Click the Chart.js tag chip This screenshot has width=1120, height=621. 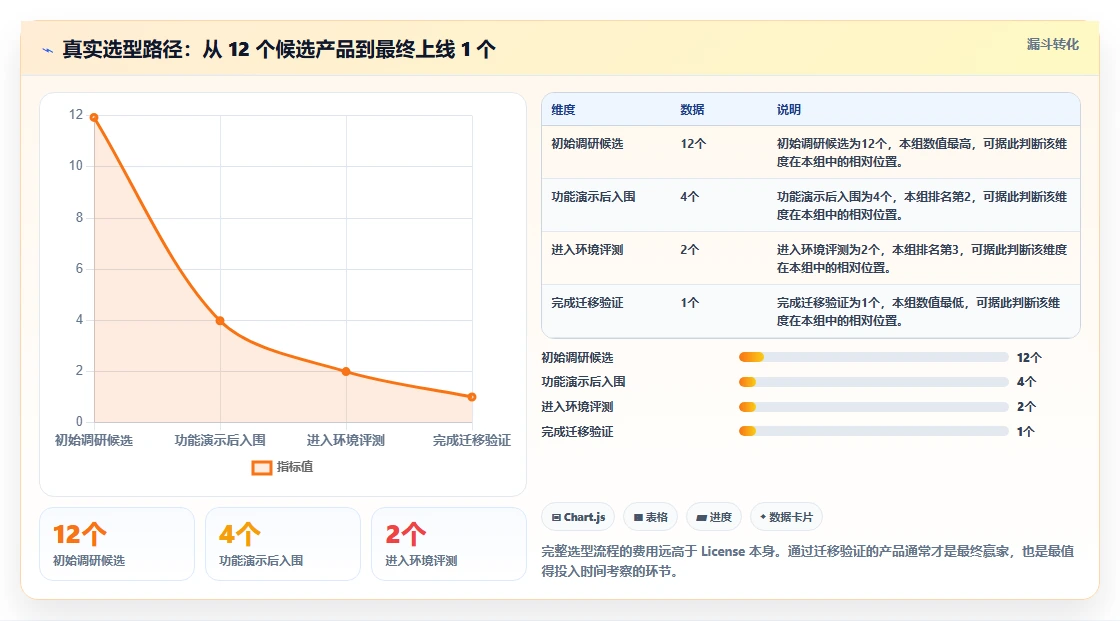pos(579,517)
